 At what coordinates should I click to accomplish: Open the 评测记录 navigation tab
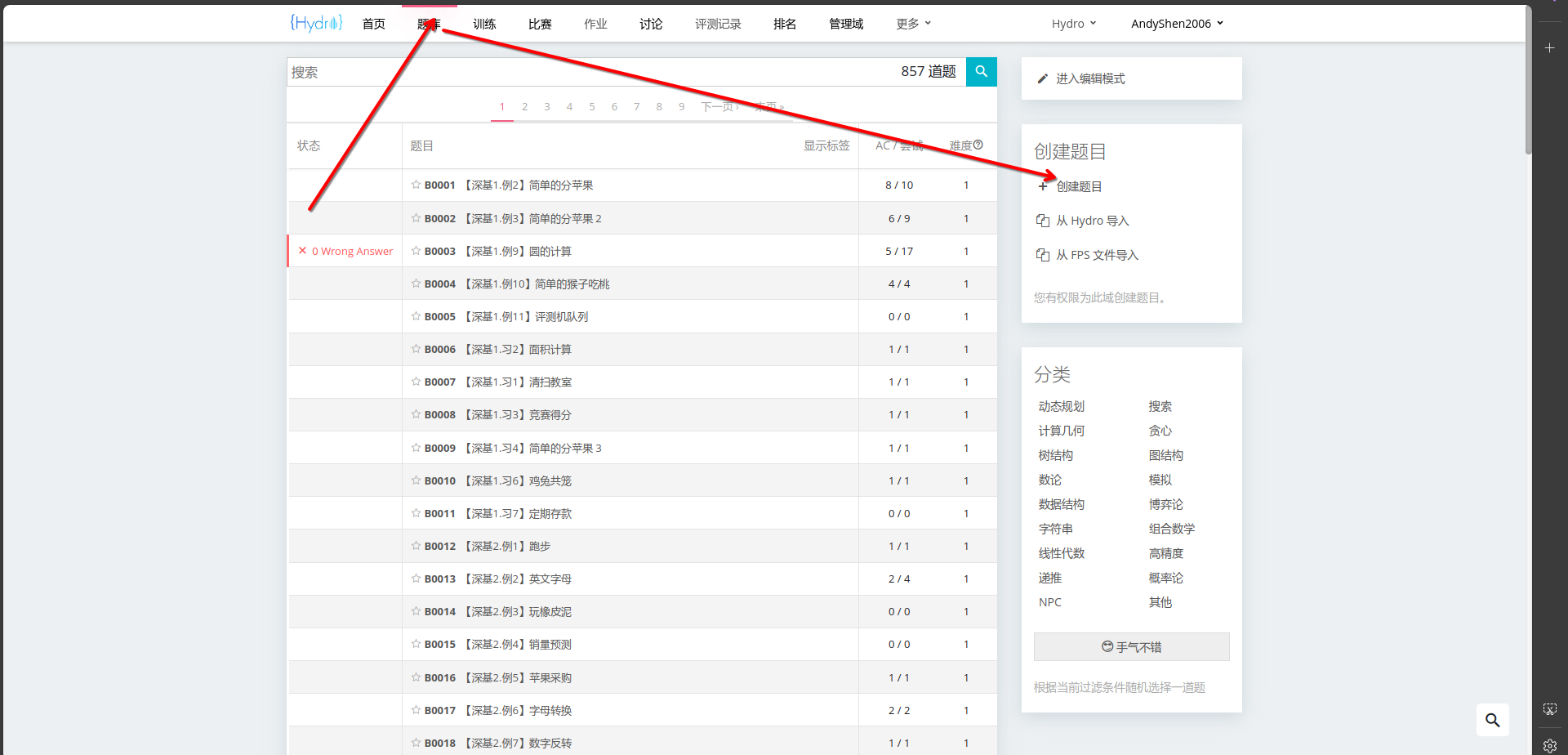(718, 24)
